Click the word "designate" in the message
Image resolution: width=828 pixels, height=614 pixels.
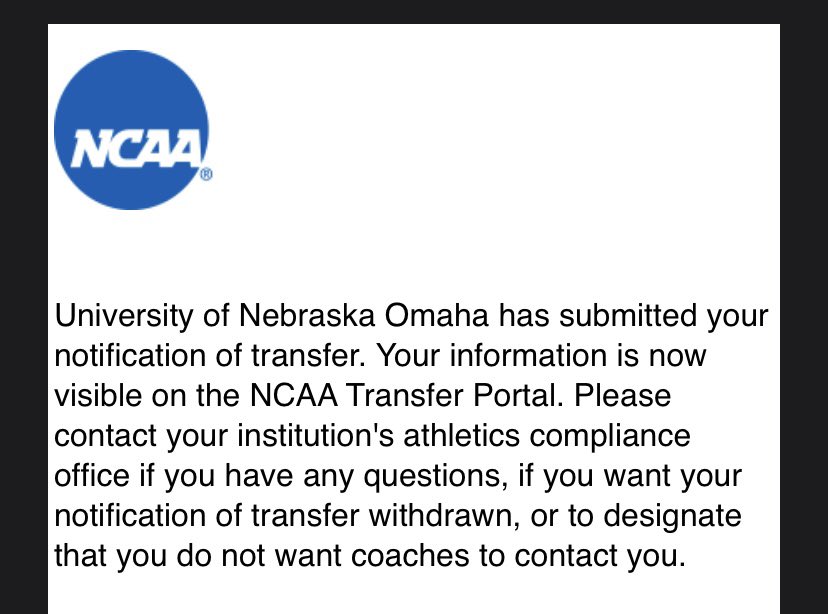672,516
